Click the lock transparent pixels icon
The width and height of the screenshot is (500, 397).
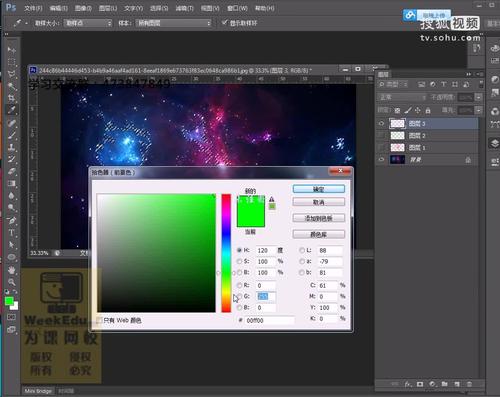(397, 110)
